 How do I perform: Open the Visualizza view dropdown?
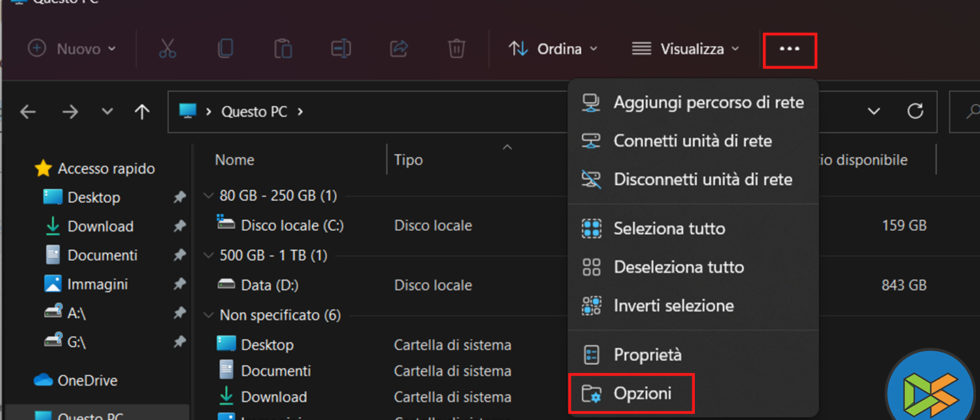point(686,48)
